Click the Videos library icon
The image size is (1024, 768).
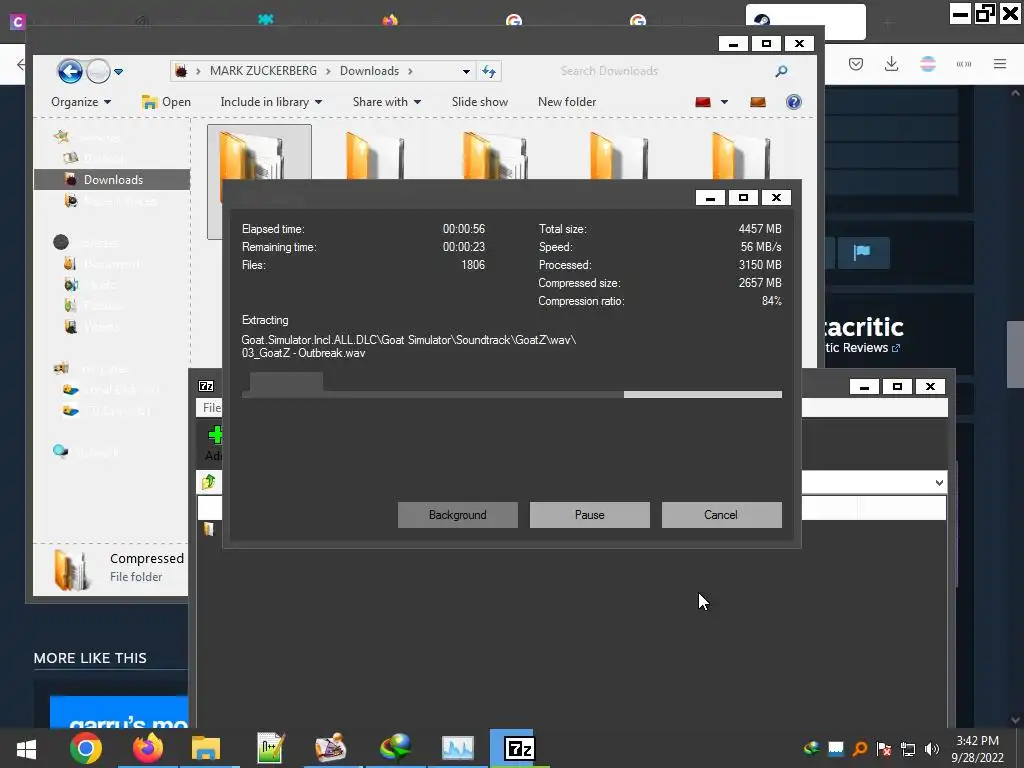tap(71, 326)
